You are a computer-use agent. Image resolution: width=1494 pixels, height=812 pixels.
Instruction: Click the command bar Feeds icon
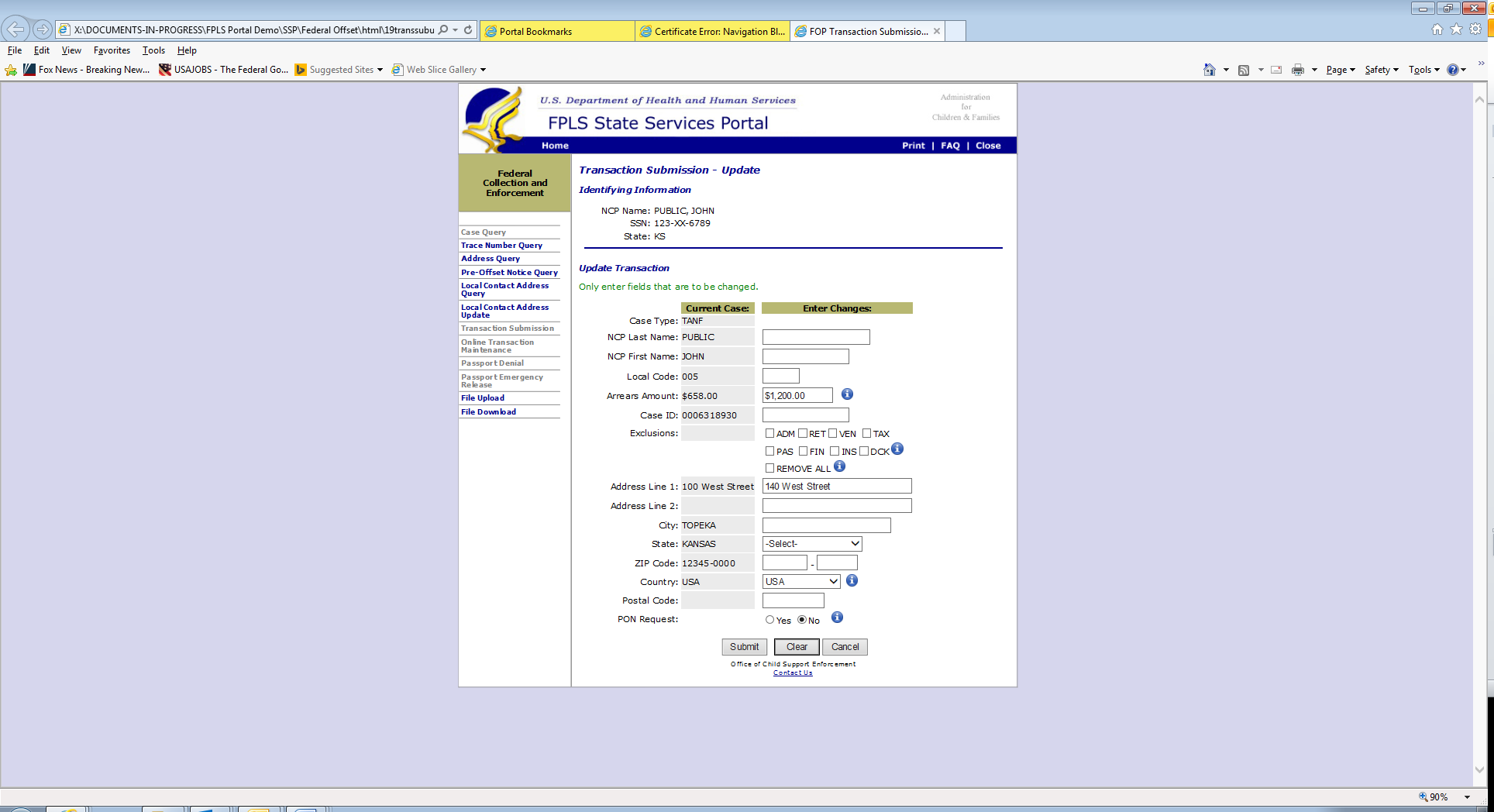[1244, 70]
